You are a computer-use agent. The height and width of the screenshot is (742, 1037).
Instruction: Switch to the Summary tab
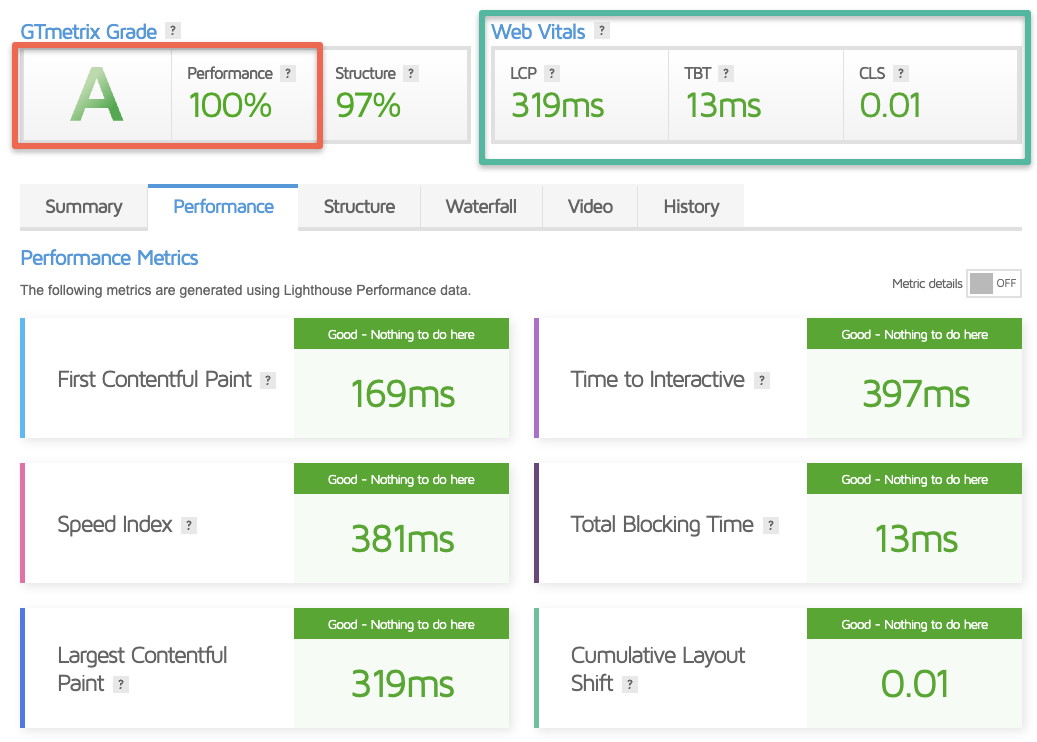pos(83,206)
